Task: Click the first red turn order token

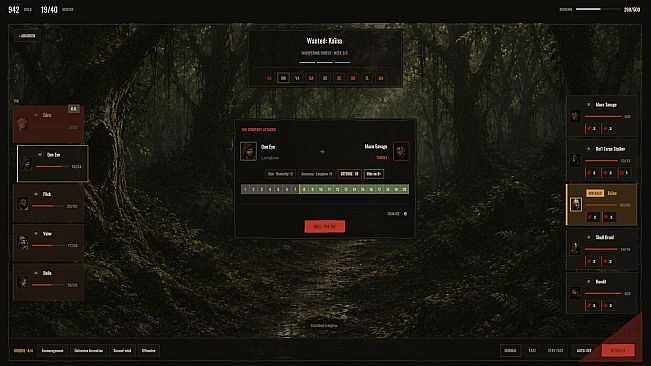Action: point(269,78)
